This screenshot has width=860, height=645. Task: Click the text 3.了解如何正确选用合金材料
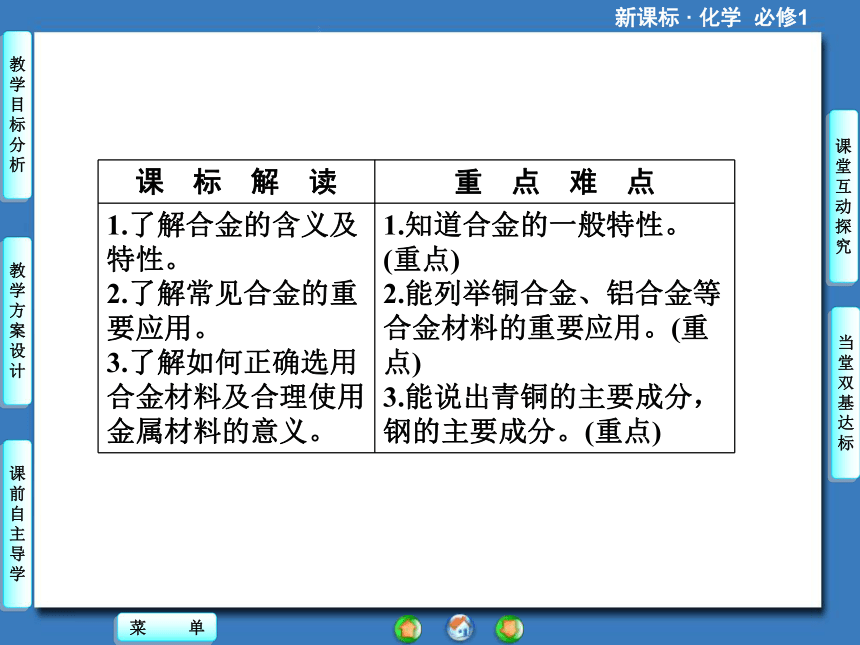coord(235,379)
